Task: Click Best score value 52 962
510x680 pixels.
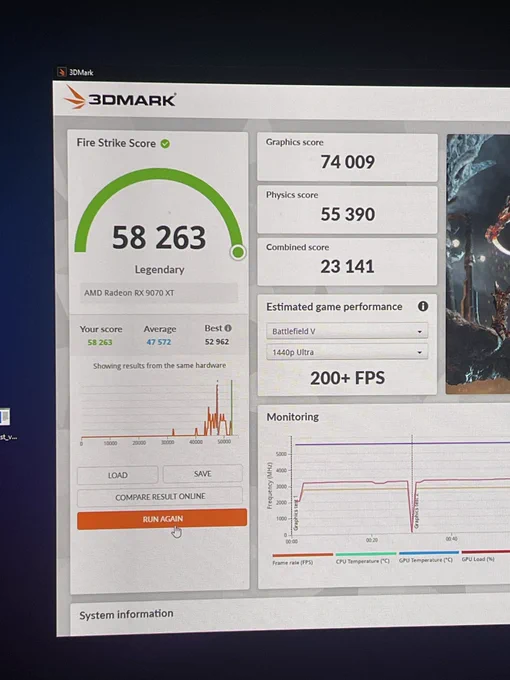Action: pyautogui.click(x=217, y=341)
